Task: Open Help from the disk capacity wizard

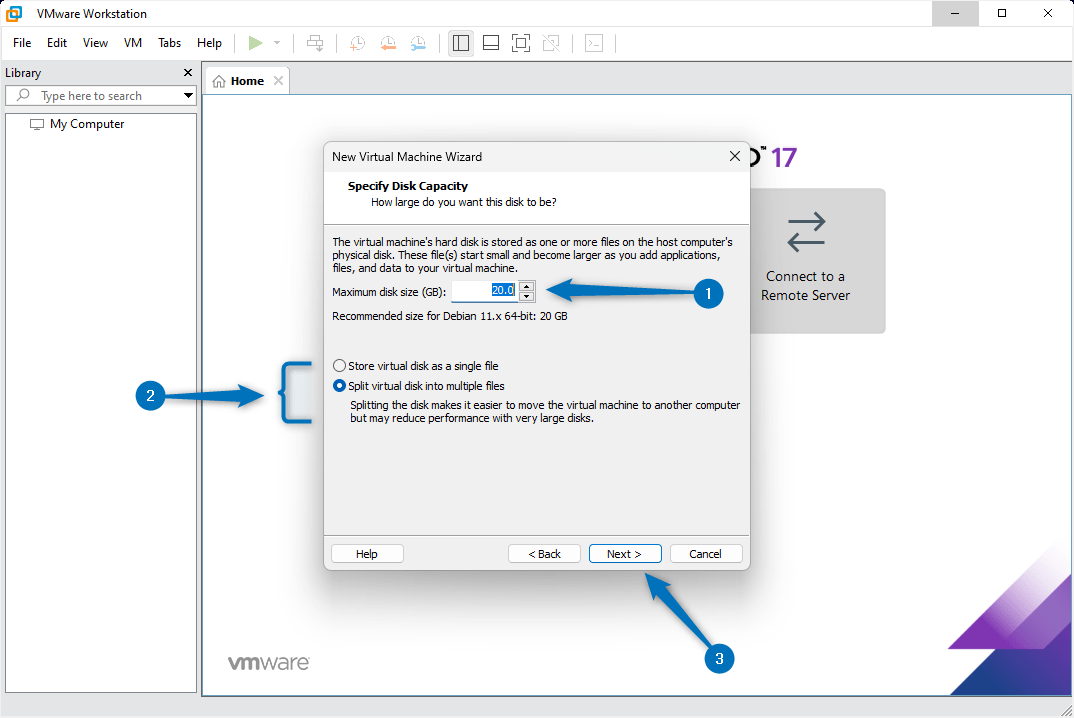Action: (367, 553)
